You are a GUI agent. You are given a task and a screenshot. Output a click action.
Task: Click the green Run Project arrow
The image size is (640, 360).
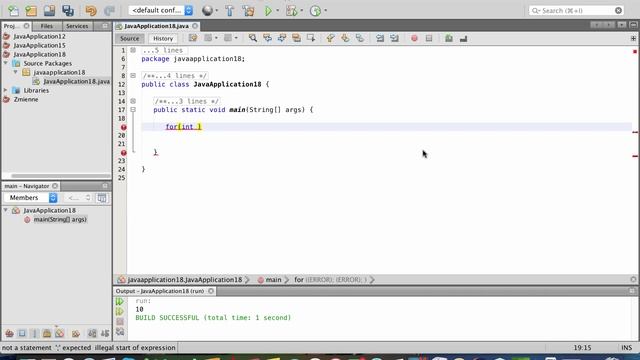(268, 11)
